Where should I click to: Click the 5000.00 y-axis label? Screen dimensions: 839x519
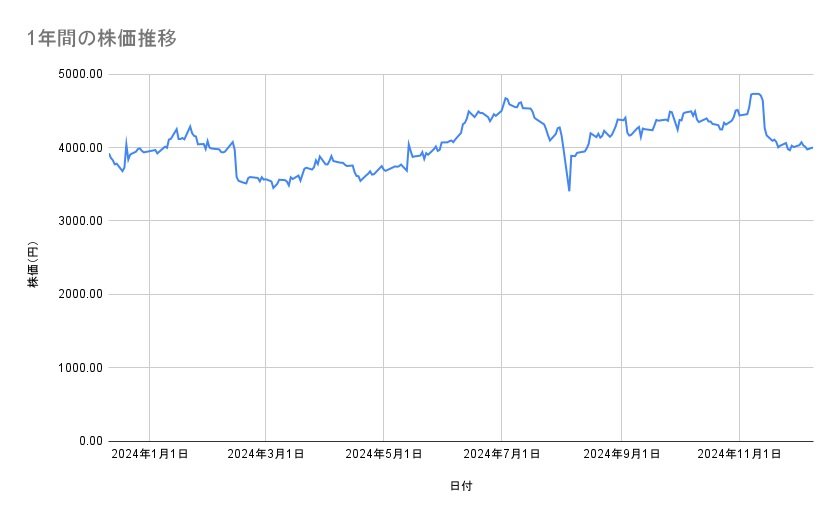pyautogui.click(x=78, y=74)
